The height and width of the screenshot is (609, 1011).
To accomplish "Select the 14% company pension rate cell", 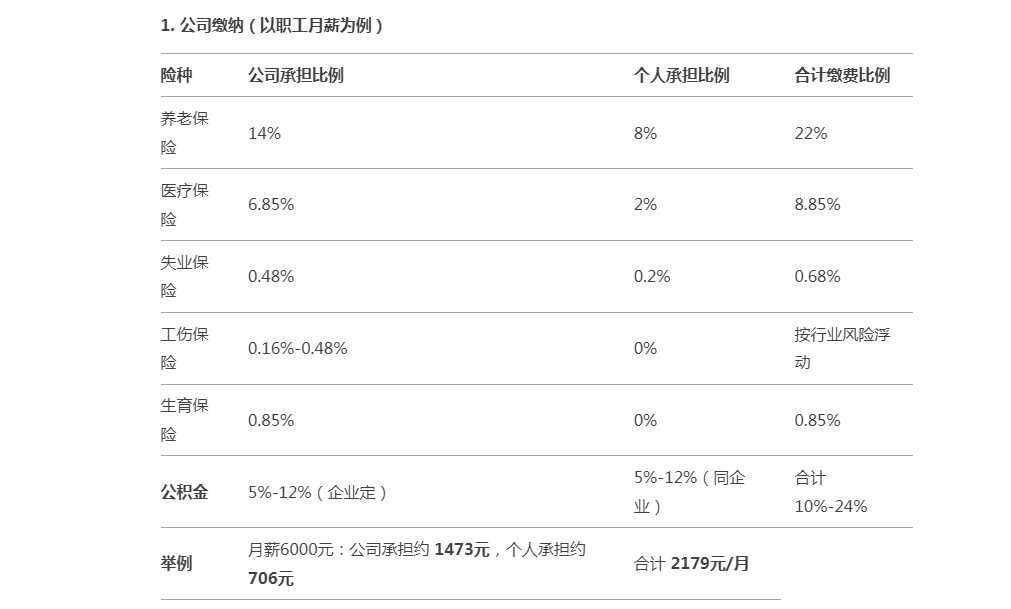I will [x=264, y=133].
